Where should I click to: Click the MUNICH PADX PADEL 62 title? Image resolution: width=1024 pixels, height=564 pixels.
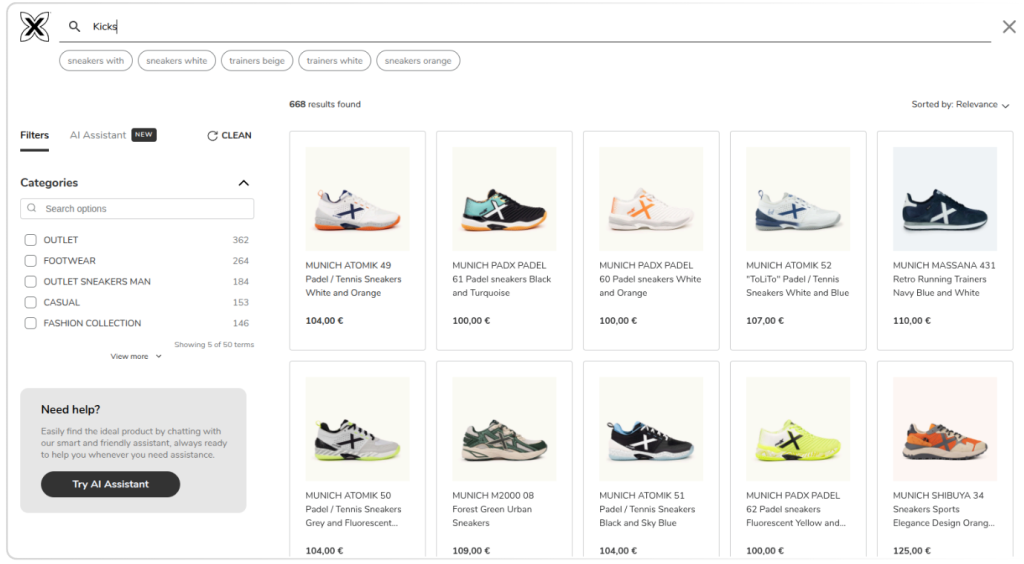(795, 509)
